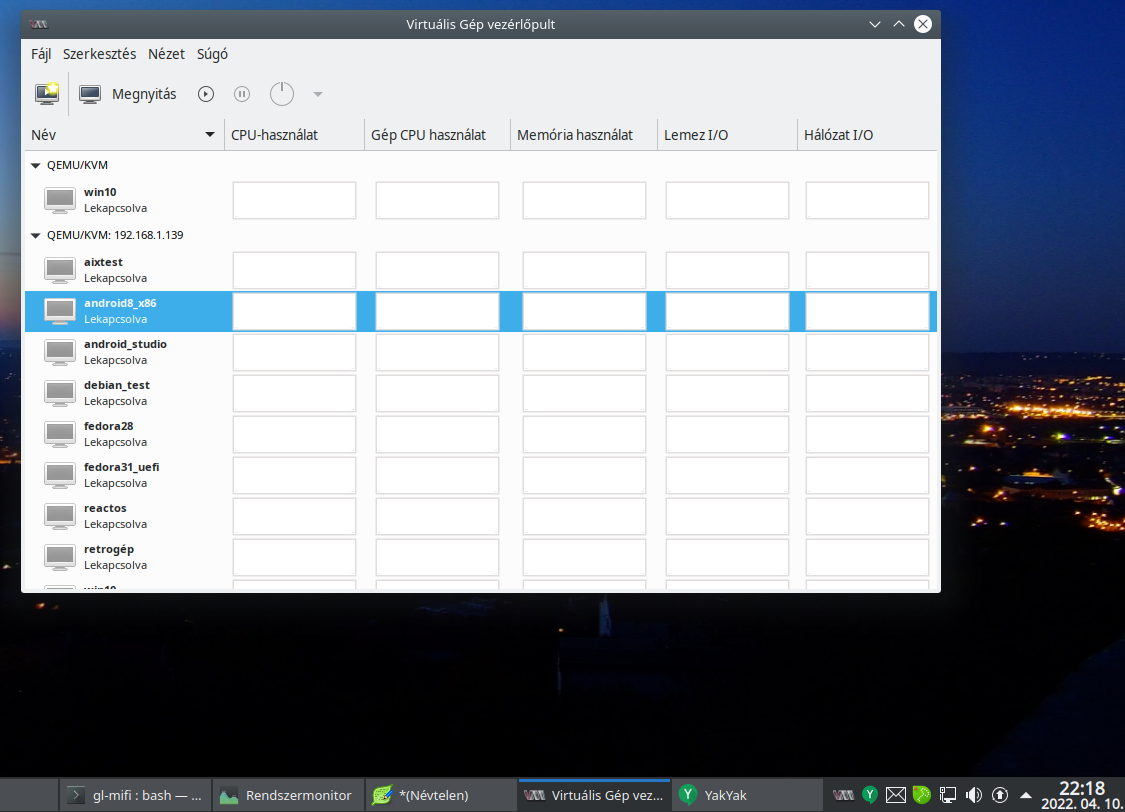Select the fedora31_uefi virtual machine

[481, 475]
